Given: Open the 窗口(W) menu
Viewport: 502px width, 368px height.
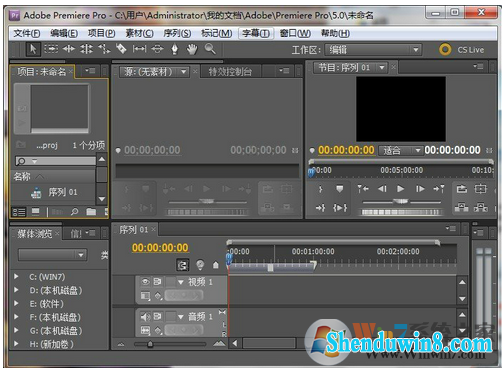Looking at the screenshot, I should point(295,33).
